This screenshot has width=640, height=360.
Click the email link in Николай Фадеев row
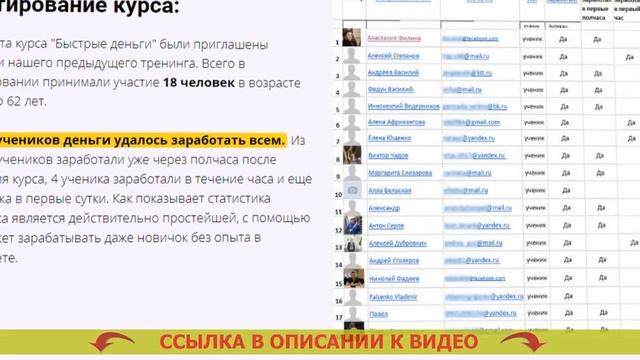475,279
